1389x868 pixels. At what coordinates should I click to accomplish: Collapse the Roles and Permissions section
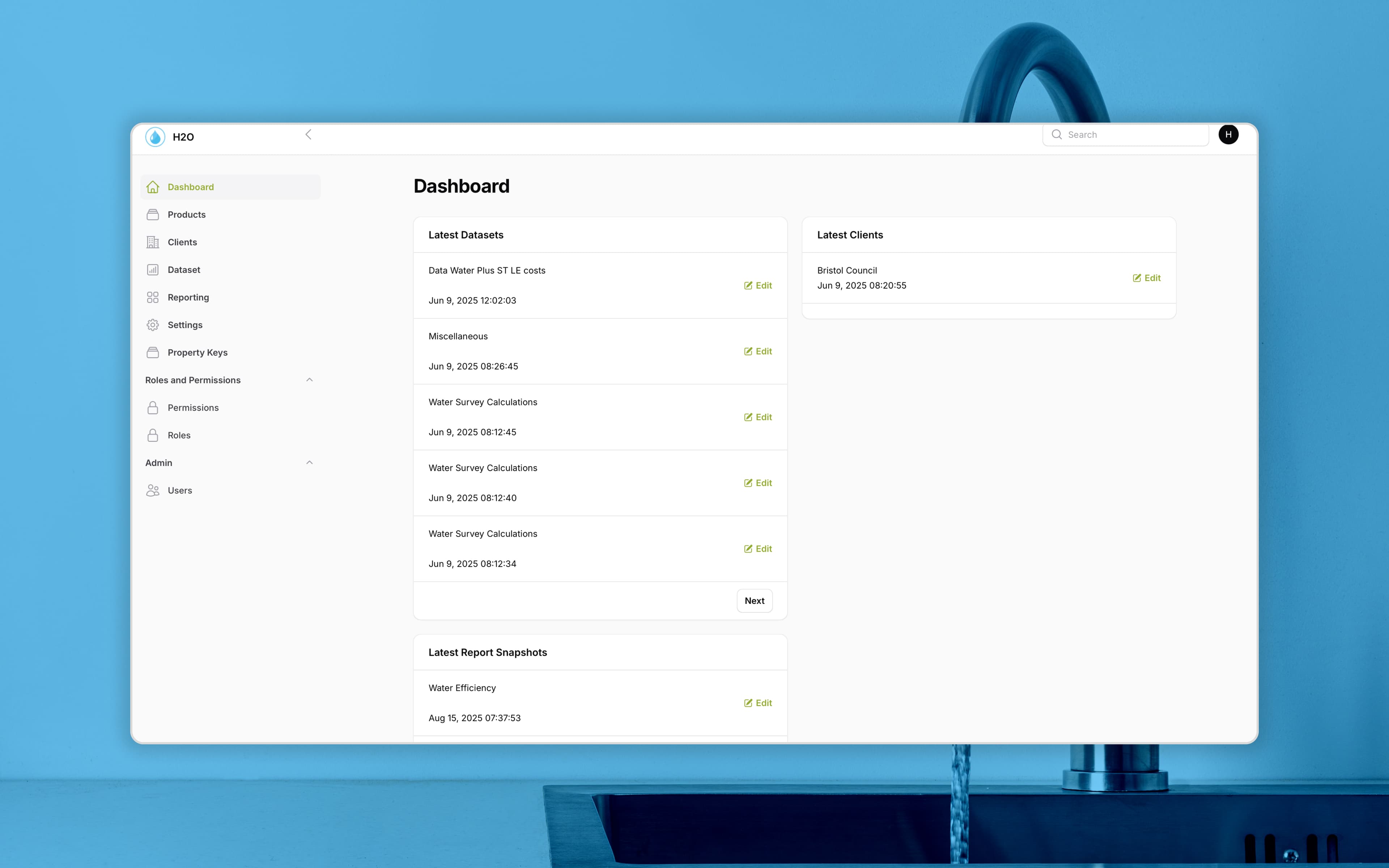click(309, 380)
